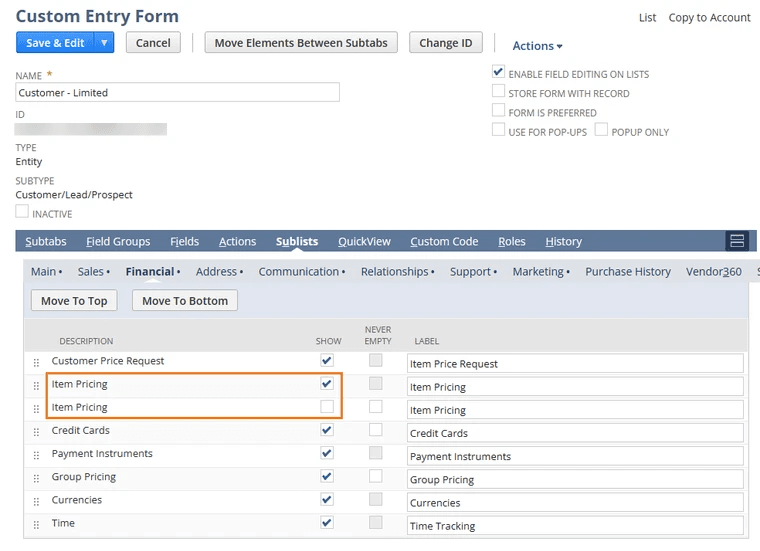
Task: Select the Main subtab
Action: tap(46, 271)
